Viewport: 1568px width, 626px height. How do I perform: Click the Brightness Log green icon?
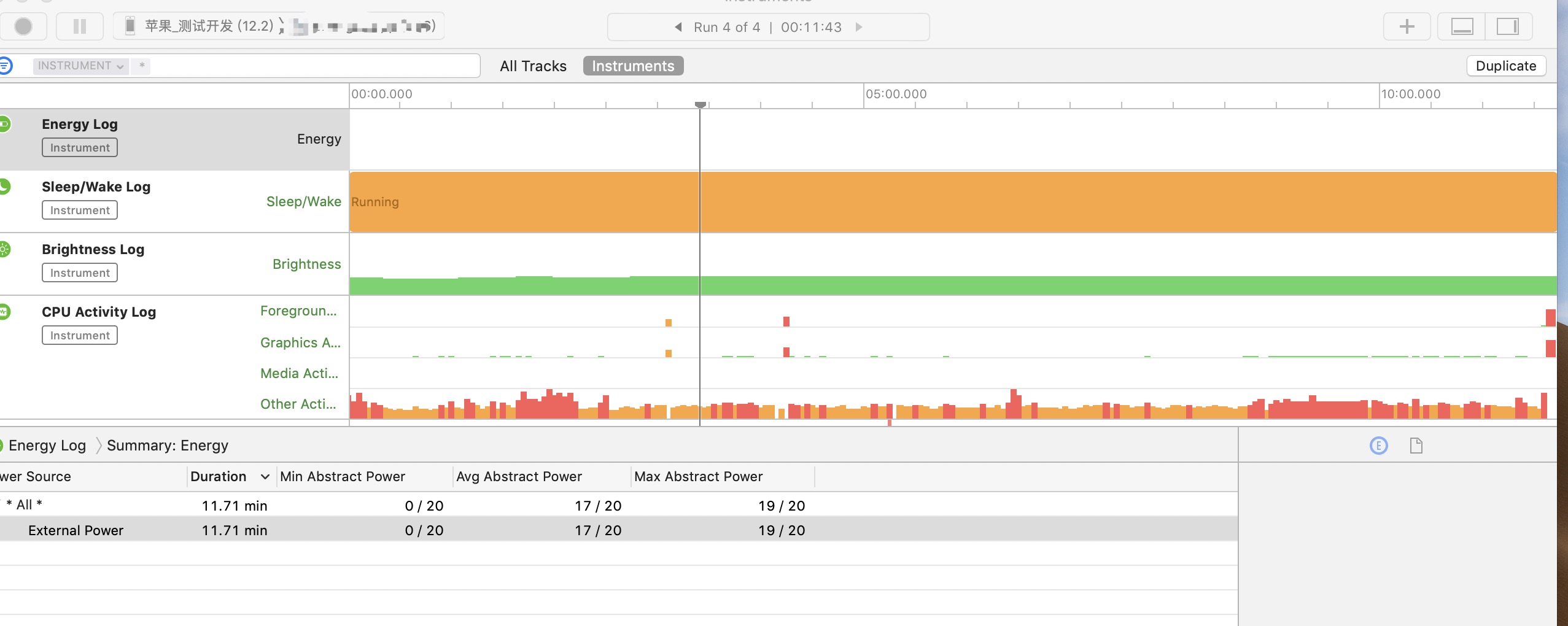5,249
